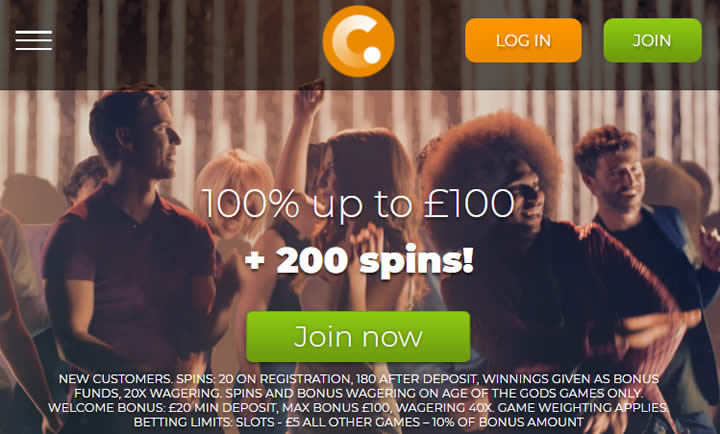Click the green JOIN button in header

tap(652, 40)
